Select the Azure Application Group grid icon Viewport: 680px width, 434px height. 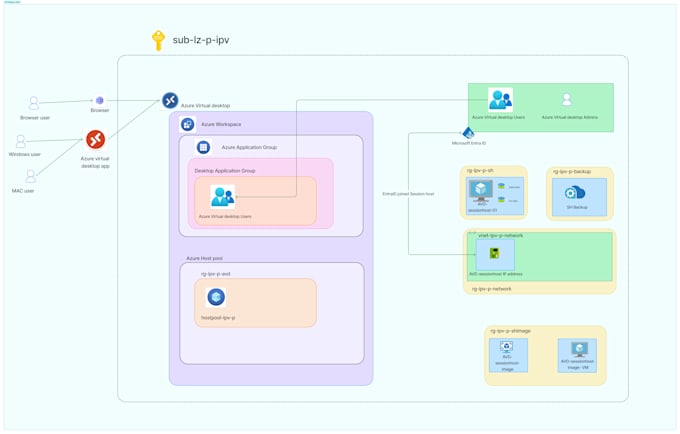pyautogui.click(x=203, y=147)
